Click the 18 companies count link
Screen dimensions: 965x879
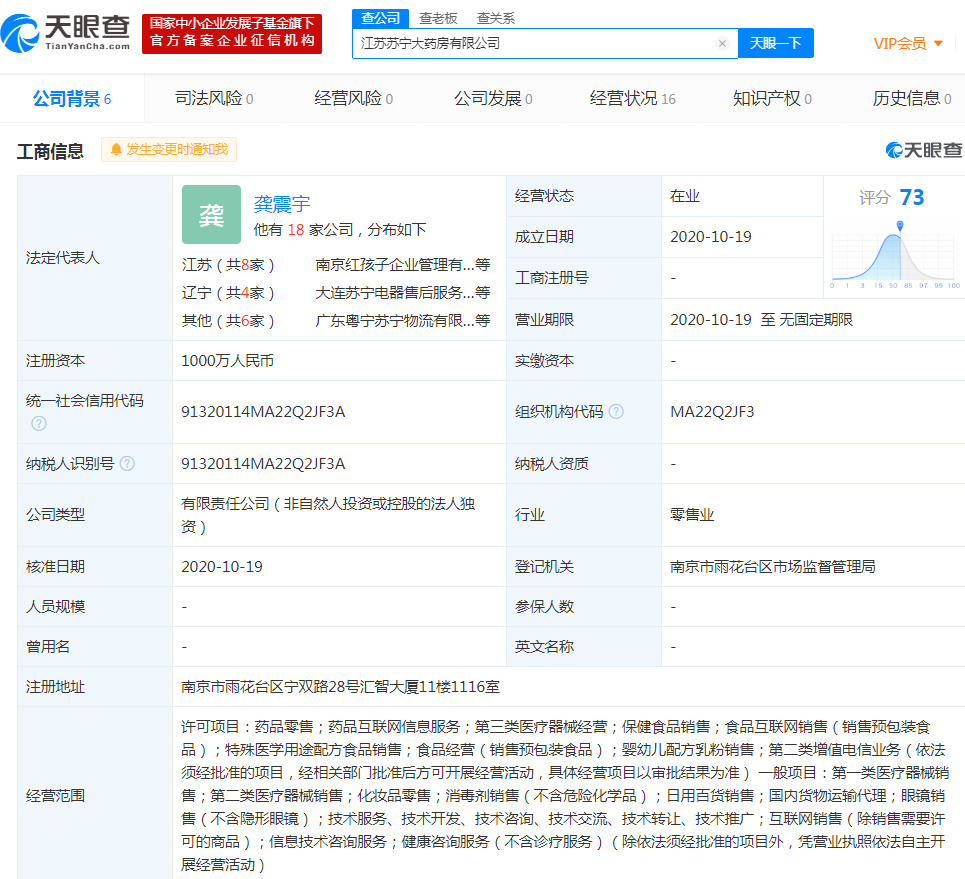tap(295, 230)
